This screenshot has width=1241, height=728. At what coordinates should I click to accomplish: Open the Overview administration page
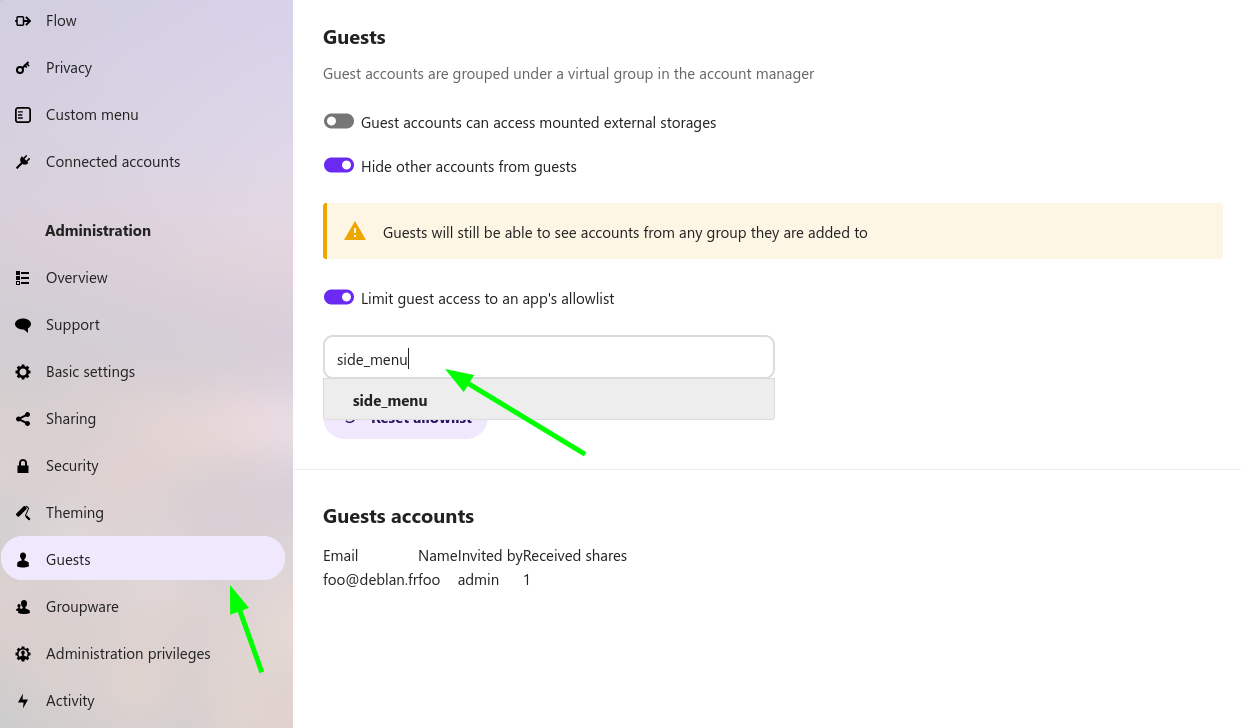[77, 278]
